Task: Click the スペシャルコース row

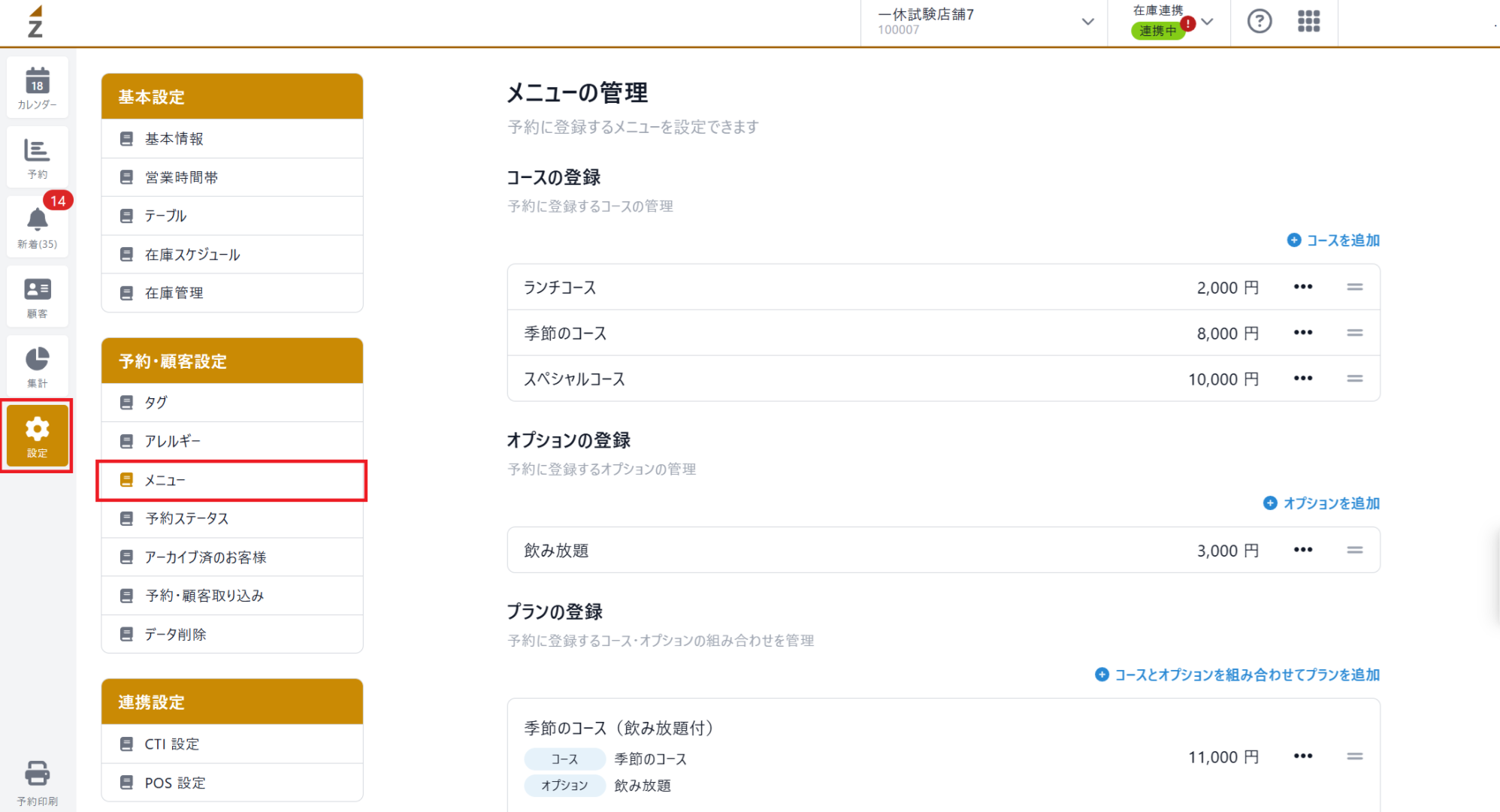Action: tap(943, 379)
